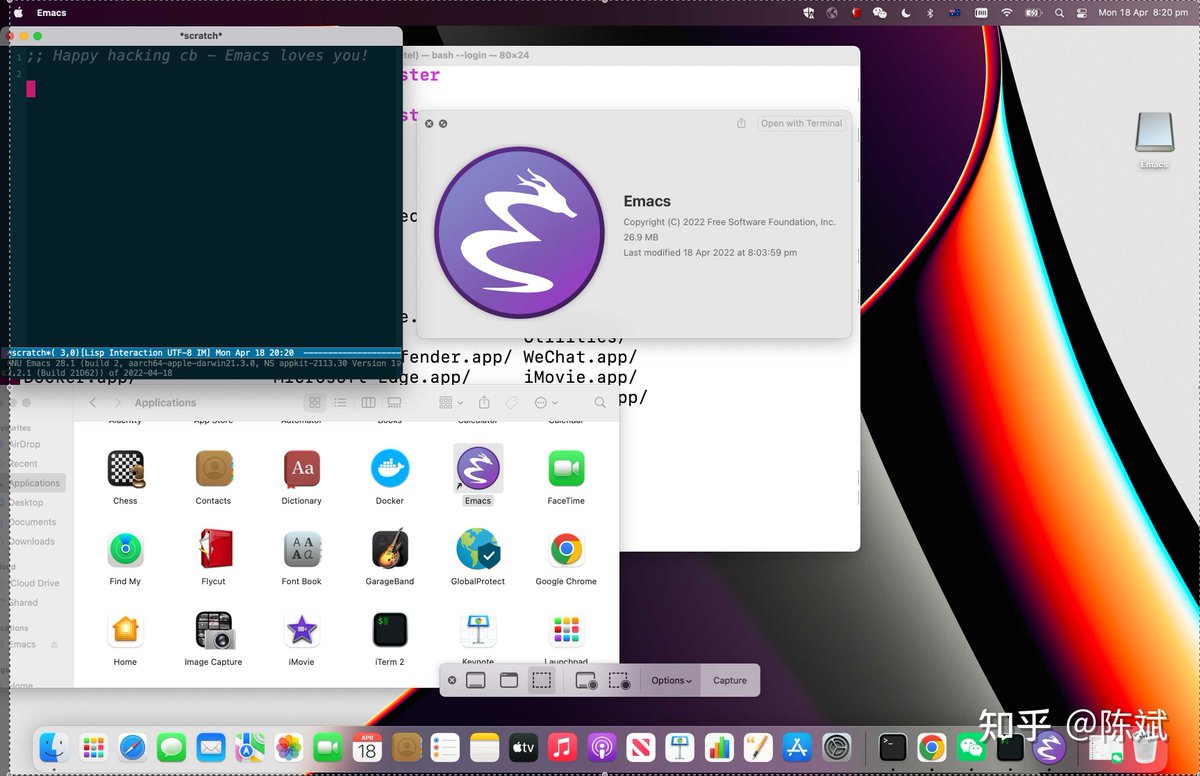
Task: Switch Finder to list view
Action: [341, 402]
